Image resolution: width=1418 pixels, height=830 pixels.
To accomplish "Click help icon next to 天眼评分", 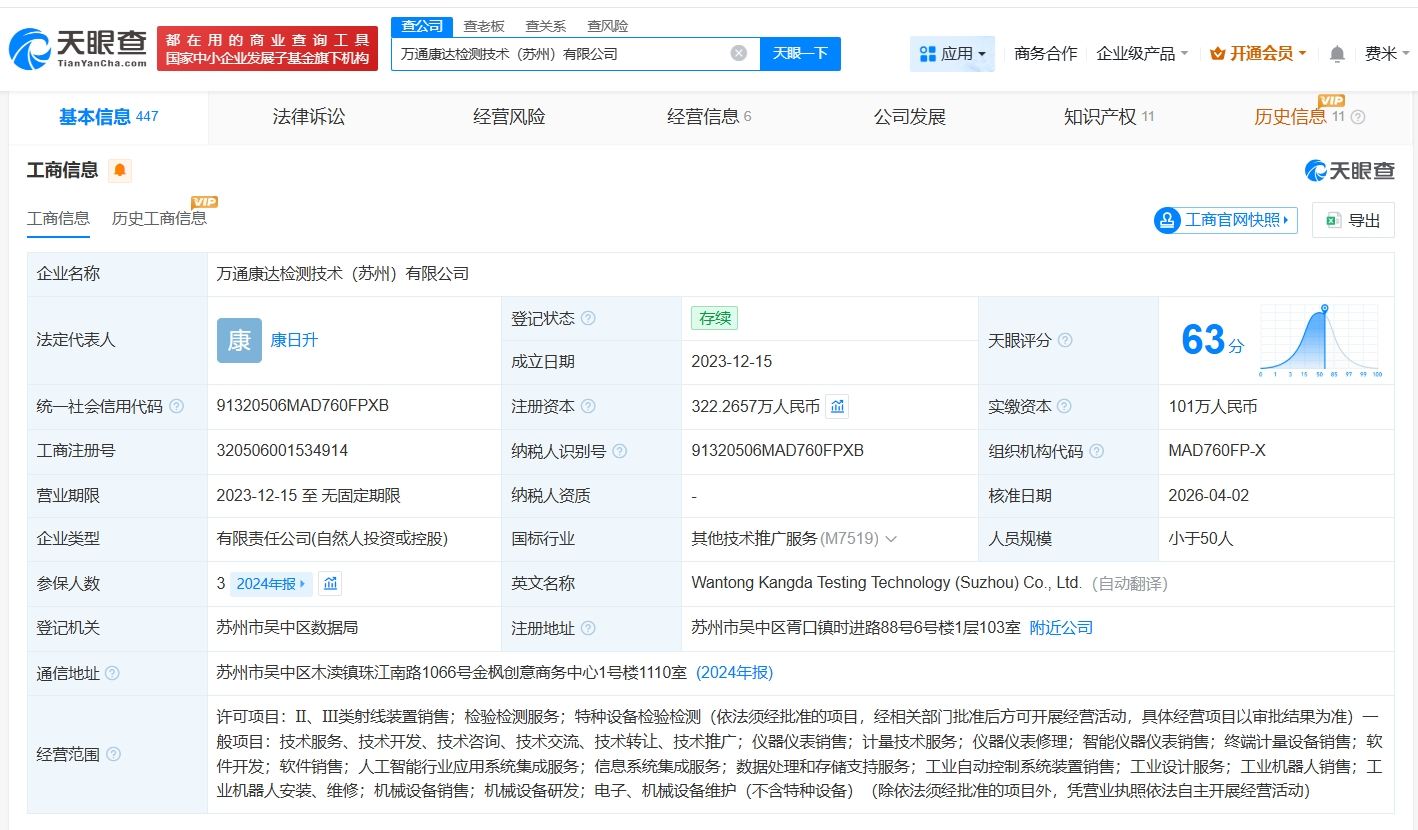I will [1065, 340].
